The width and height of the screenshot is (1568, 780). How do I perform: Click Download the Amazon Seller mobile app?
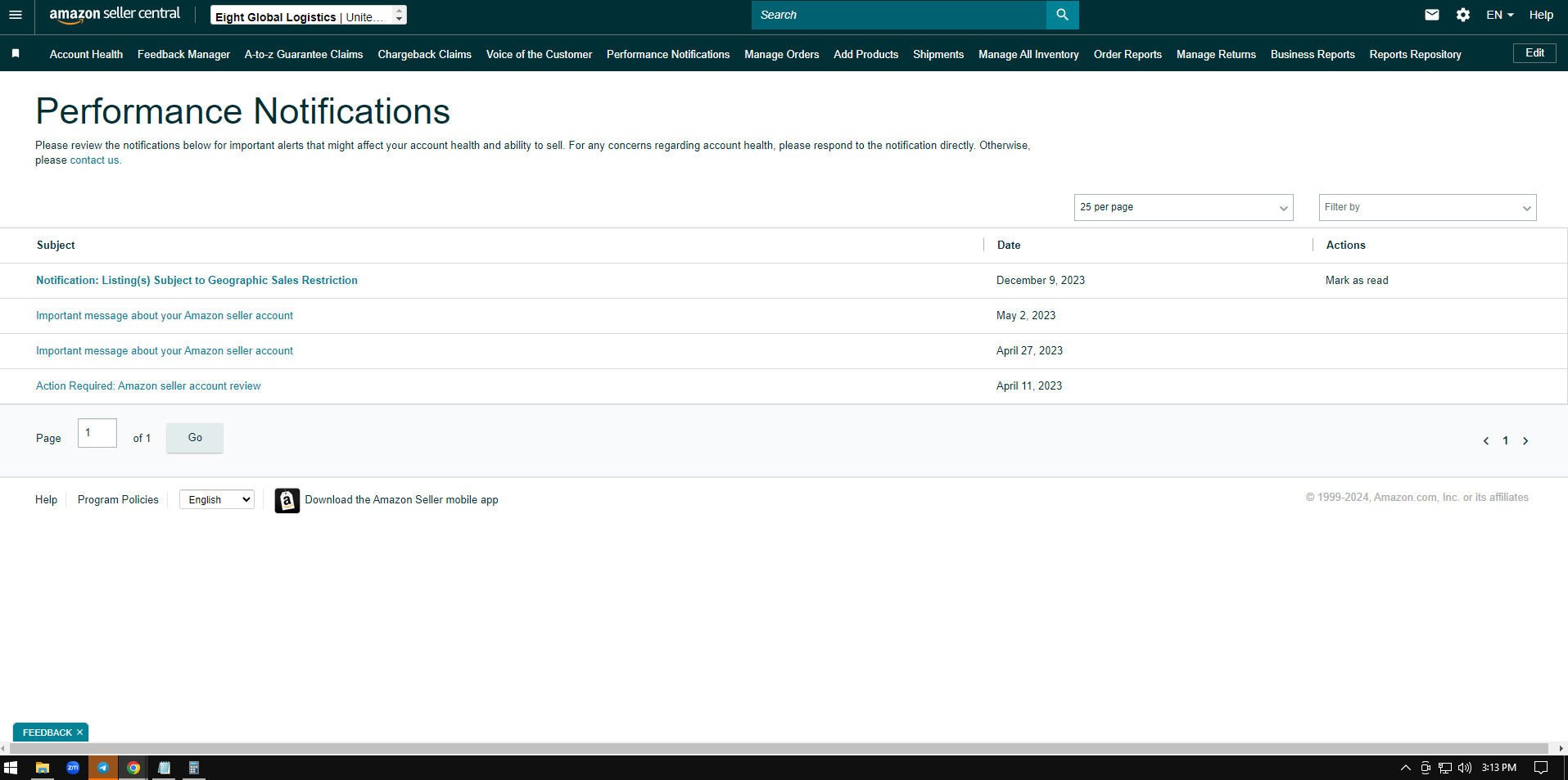tap(401, 499)
